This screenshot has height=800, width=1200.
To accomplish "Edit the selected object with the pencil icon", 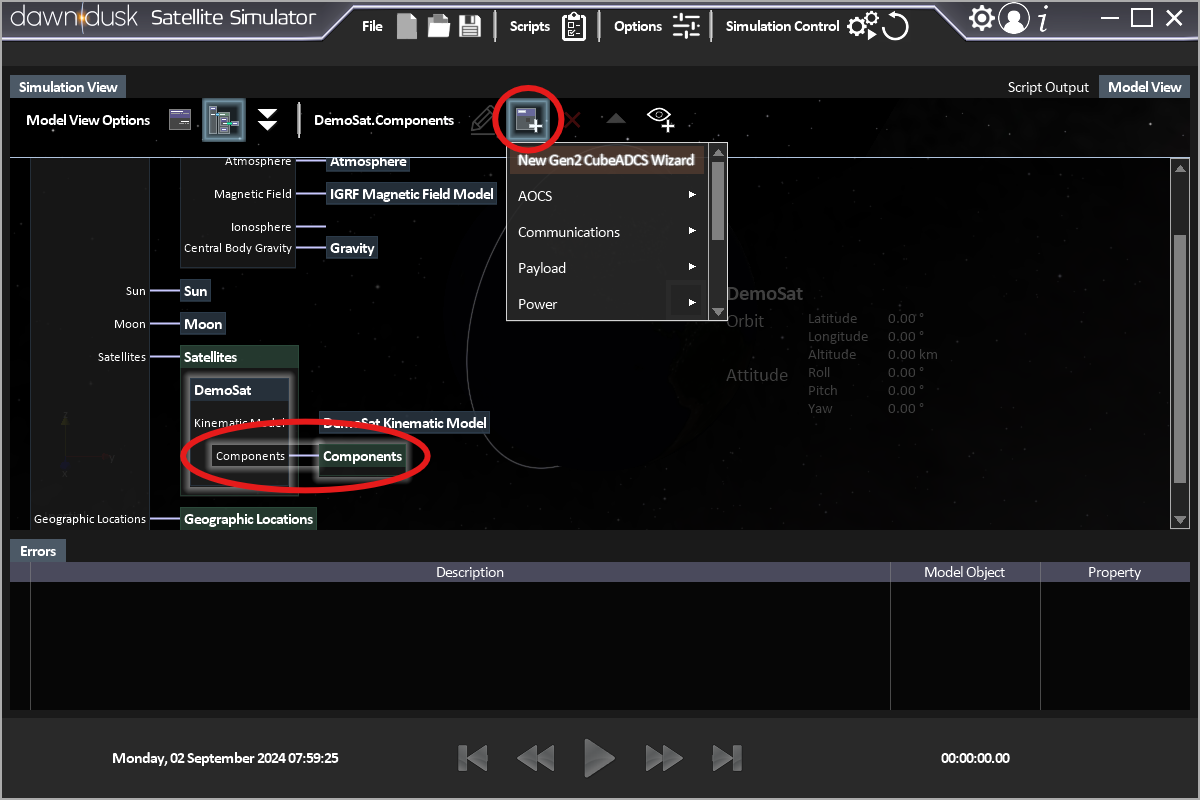I will tap(482, 120).
